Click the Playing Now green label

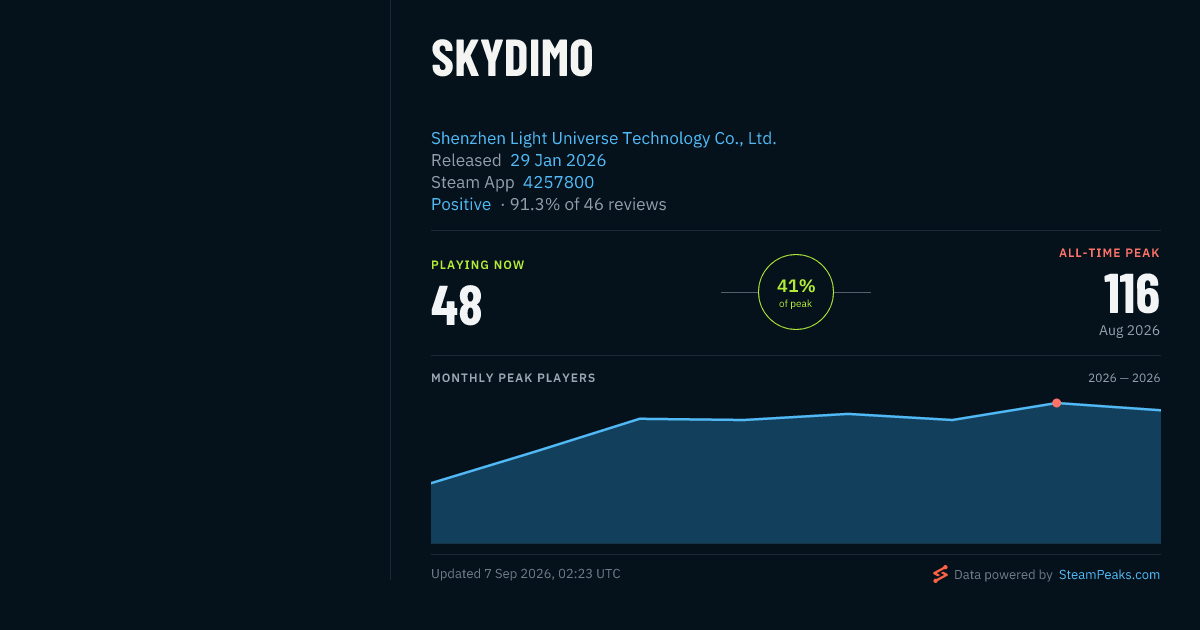(x=478, y=265)
